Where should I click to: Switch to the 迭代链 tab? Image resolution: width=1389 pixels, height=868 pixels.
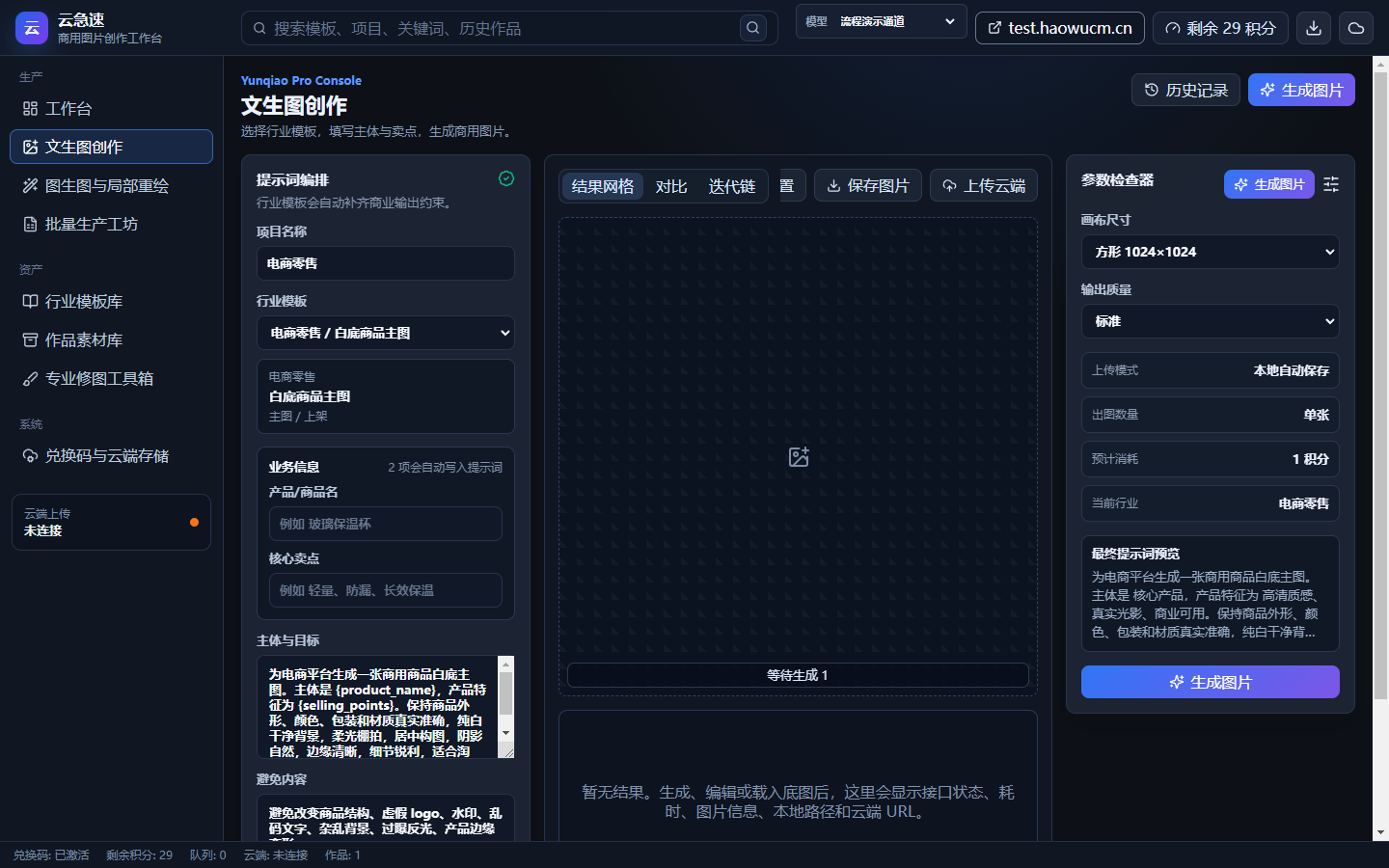pyautogui.click(x=732, y=186)
